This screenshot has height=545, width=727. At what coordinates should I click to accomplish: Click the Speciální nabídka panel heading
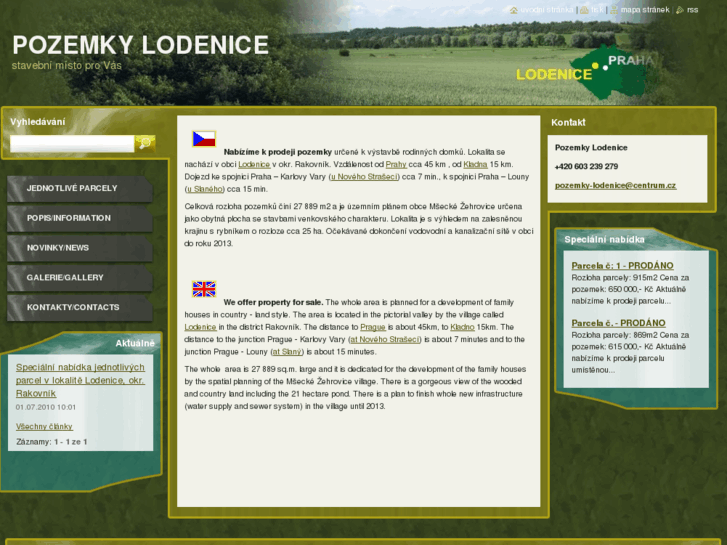(x=604, y=239)
